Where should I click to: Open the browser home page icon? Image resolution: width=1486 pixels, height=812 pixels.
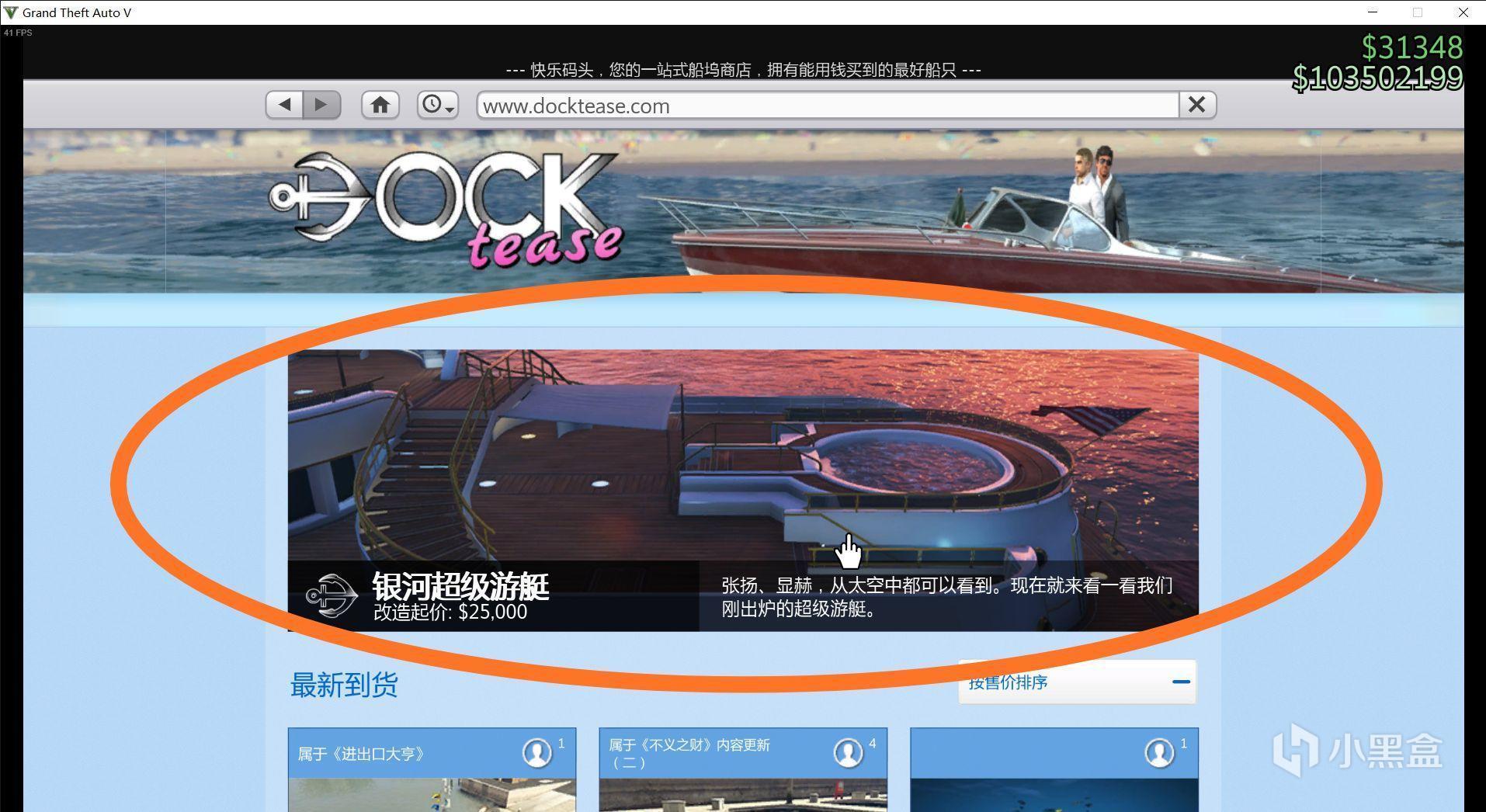(380, 105)
